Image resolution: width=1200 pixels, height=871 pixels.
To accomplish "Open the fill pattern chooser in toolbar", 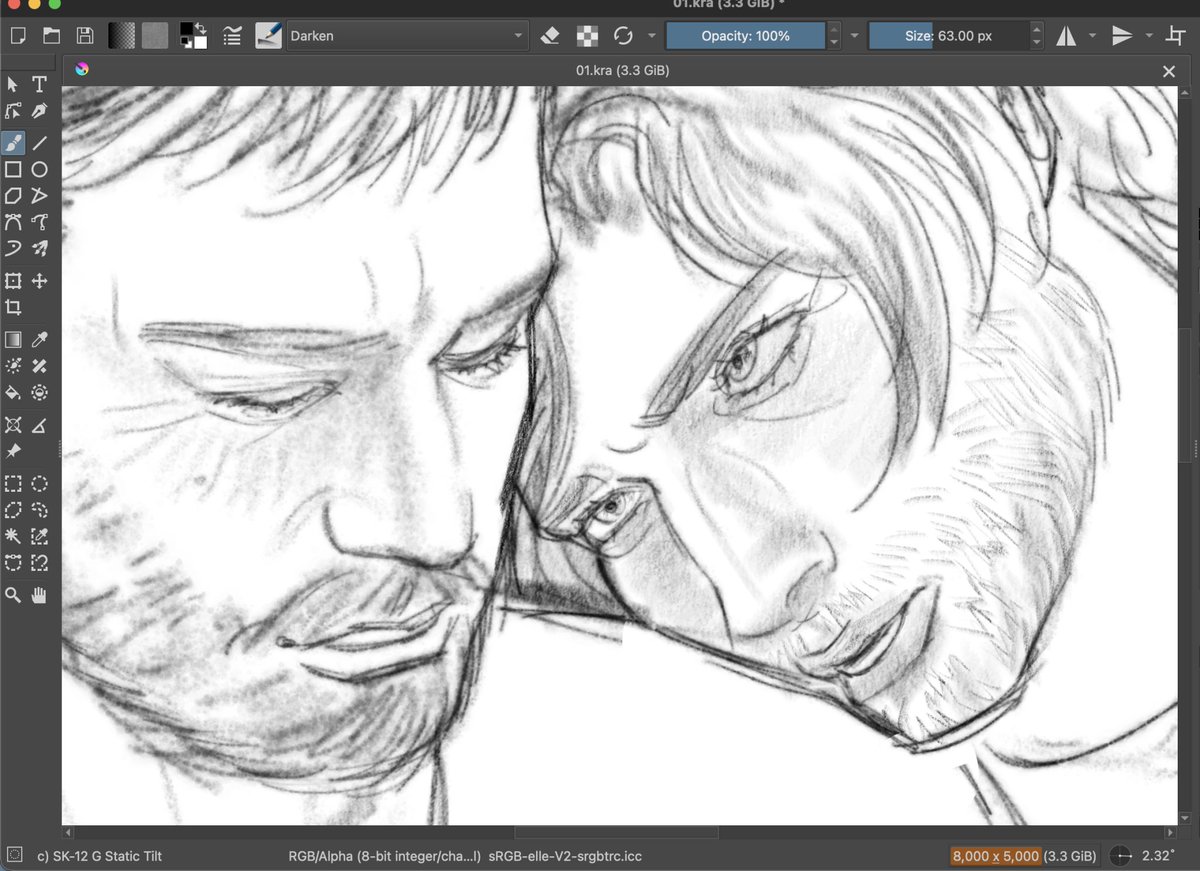I will pos(155,36).
